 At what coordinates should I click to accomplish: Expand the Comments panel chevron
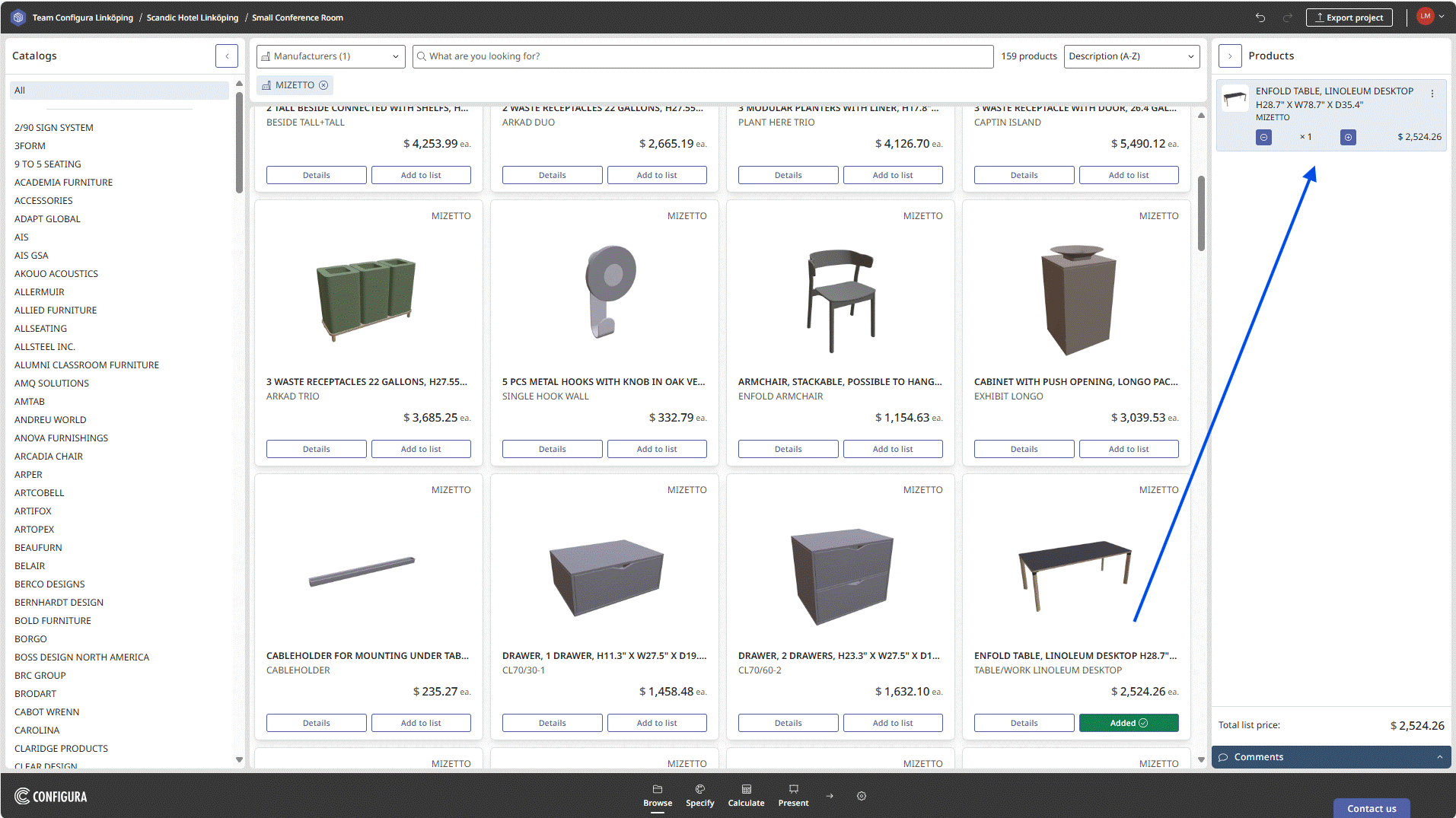1440,757
